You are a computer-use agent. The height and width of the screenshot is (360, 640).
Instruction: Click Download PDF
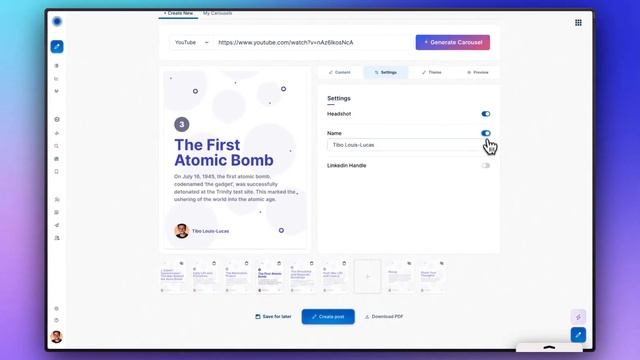[x=384, y=317]
